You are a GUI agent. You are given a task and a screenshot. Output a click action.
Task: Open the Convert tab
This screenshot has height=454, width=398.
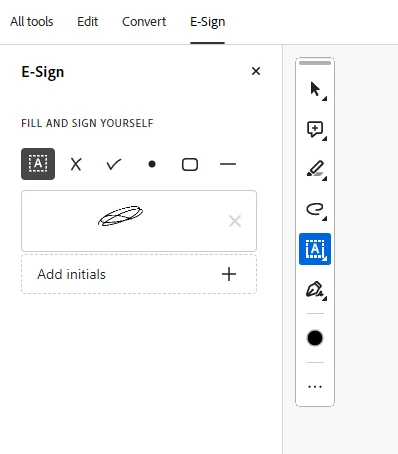tap(144, 22)
